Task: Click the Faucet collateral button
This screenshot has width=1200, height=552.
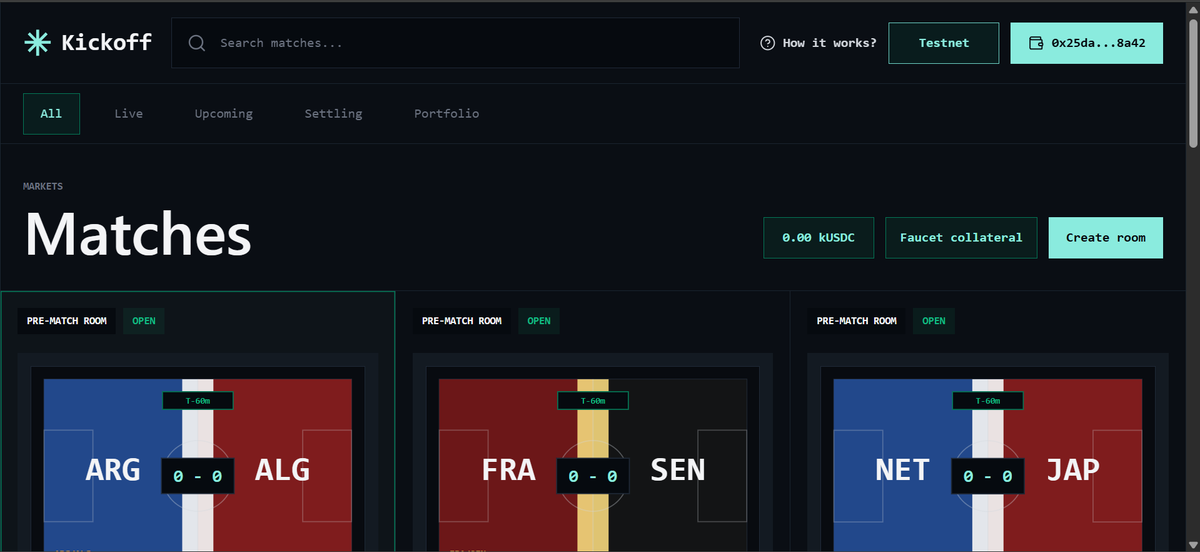Action: pos(961,237)
